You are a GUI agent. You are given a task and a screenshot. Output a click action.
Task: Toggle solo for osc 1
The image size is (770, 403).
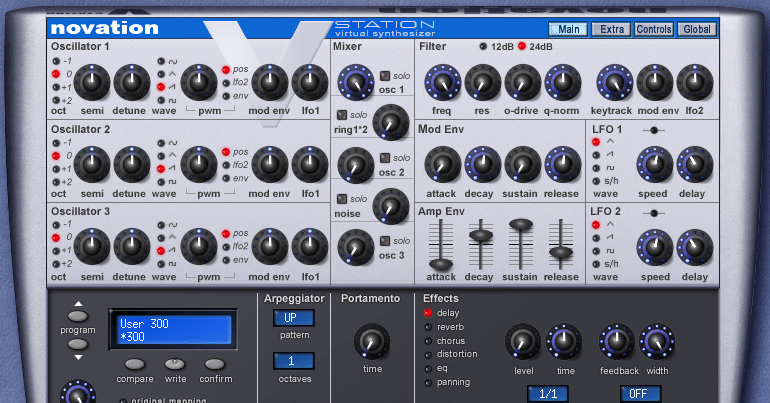pyautogui.click(x=385, y=76)
